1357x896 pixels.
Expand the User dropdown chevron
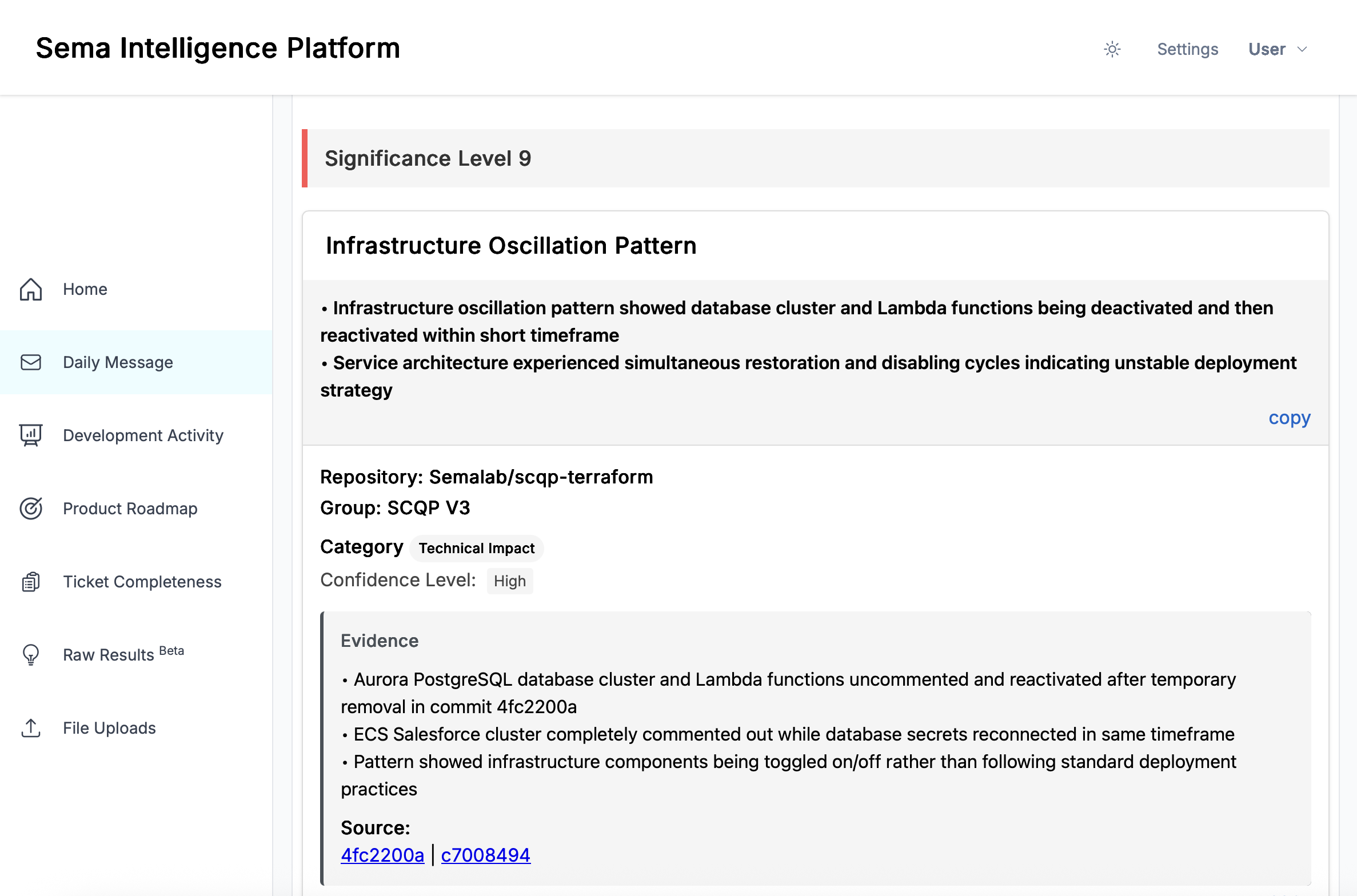(x=1302, y=50)
